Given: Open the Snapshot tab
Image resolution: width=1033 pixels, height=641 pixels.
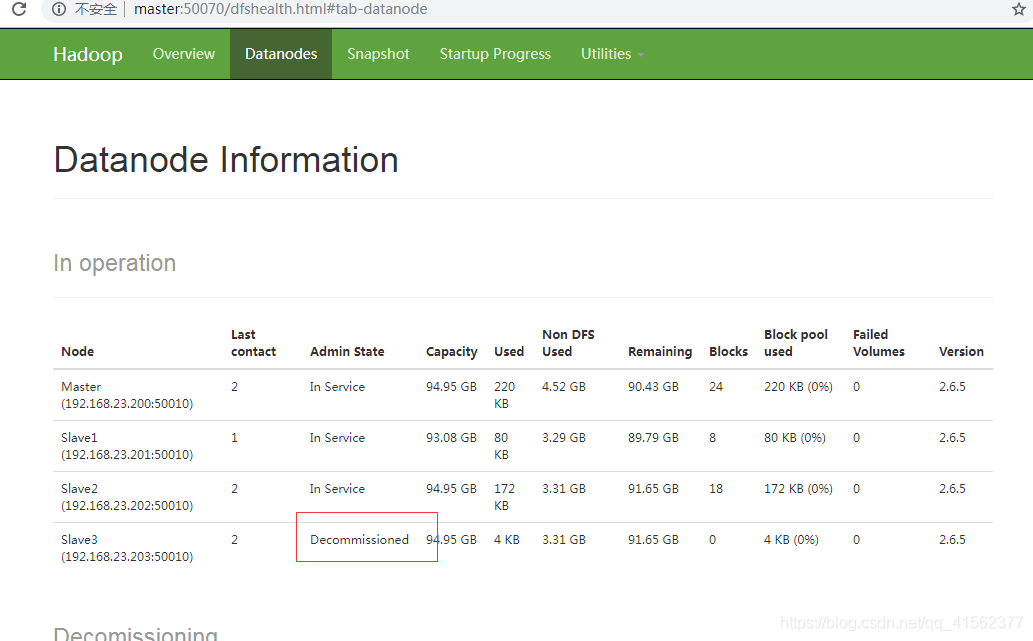Looking at the screenshot, I should [x=378, y=54].
